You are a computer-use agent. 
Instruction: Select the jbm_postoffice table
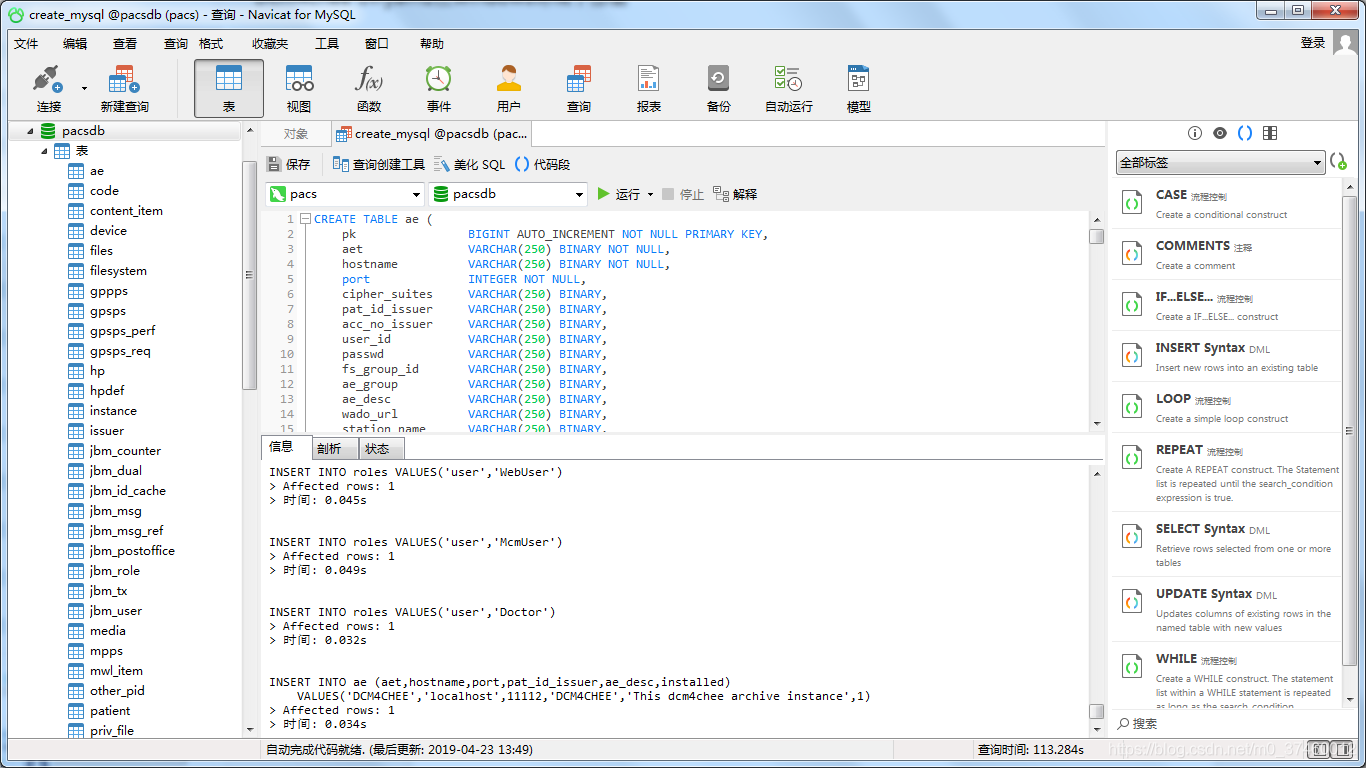pos(132,550)
